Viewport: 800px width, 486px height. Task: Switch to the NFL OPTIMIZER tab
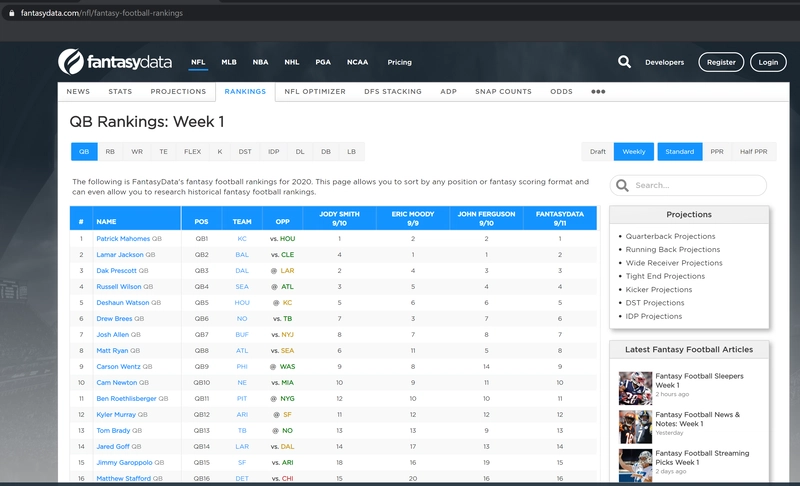coord(315,92)
